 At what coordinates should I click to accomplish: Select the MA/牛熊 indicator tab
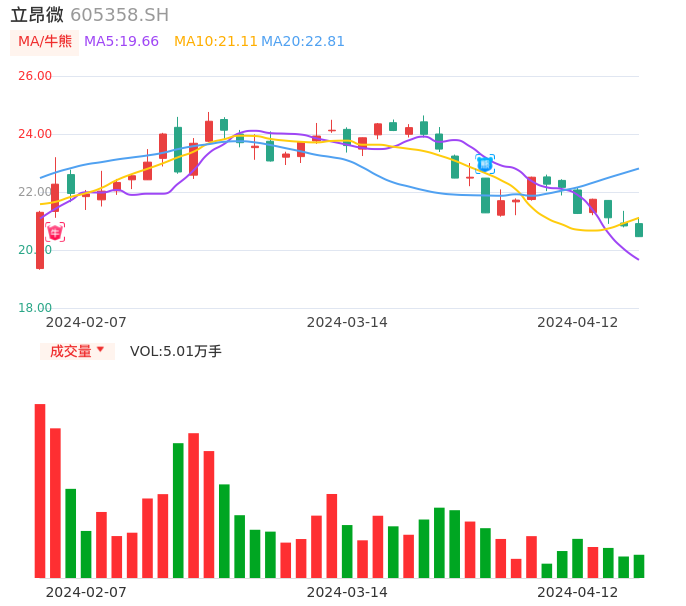click(45, 42)
